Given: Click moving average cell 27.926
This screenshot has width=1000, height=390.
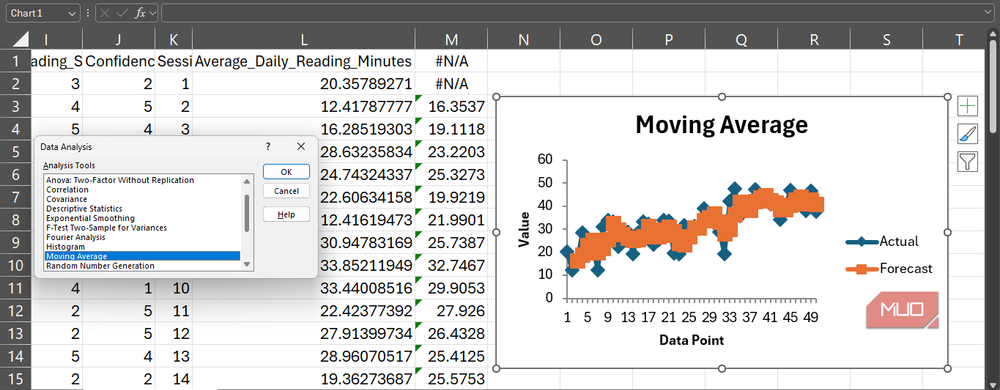Looking at the screenshot, I should 452,312.
